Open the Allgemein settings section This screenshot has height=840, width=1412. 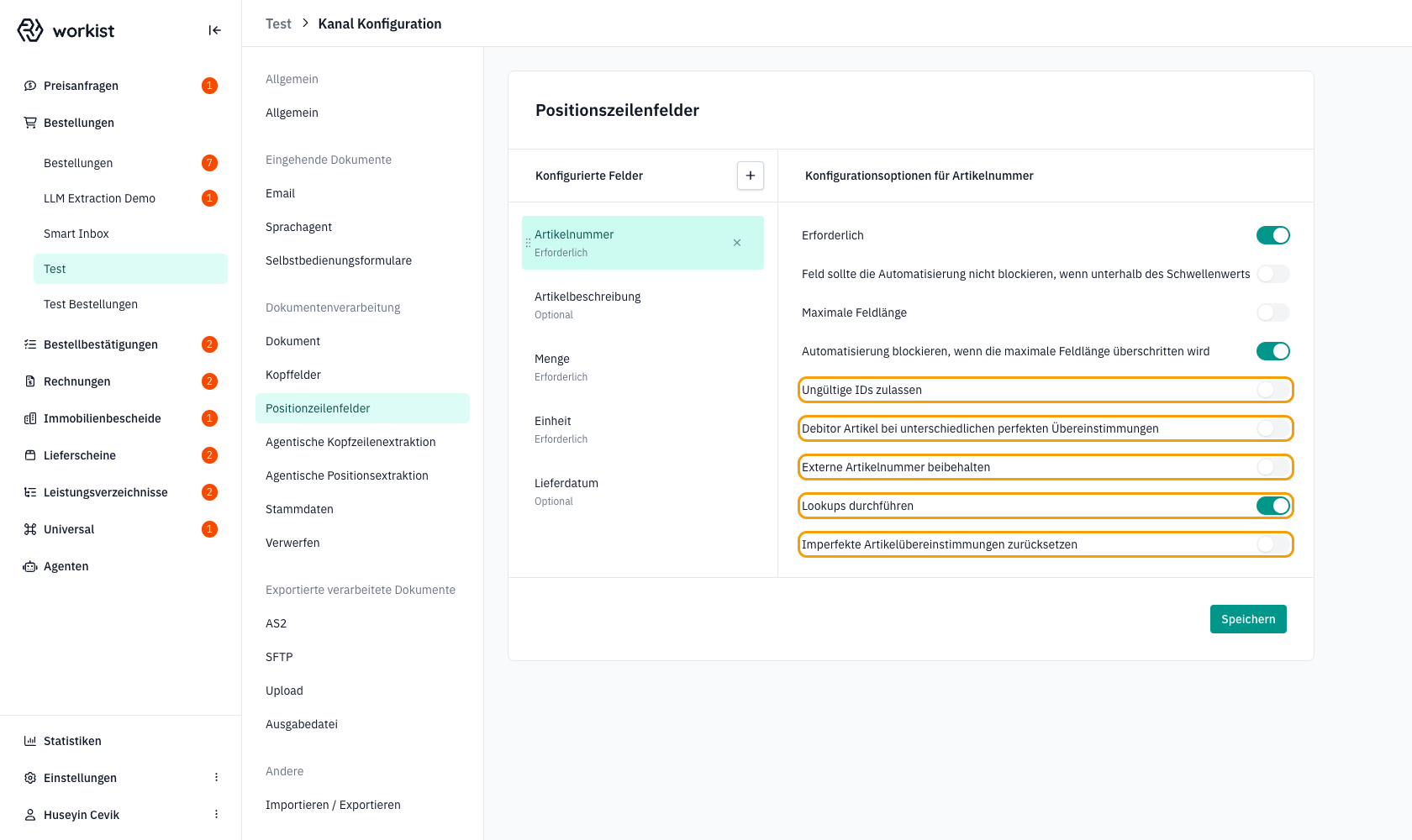pyautogui.click(x=292, y=113)
